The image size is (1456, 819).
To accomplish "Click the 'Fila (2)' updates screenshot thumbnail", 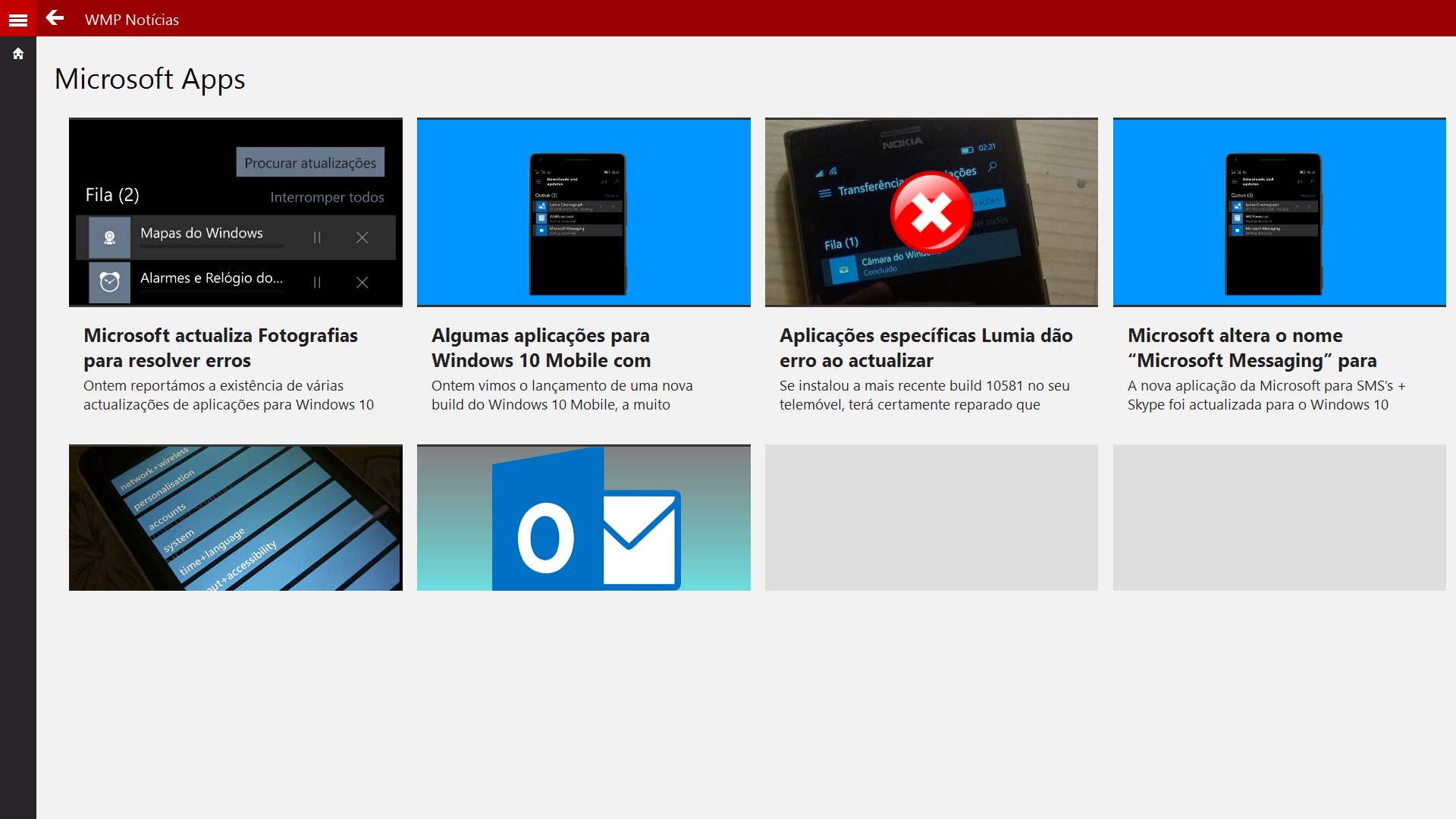I will (x=235, y=212).
